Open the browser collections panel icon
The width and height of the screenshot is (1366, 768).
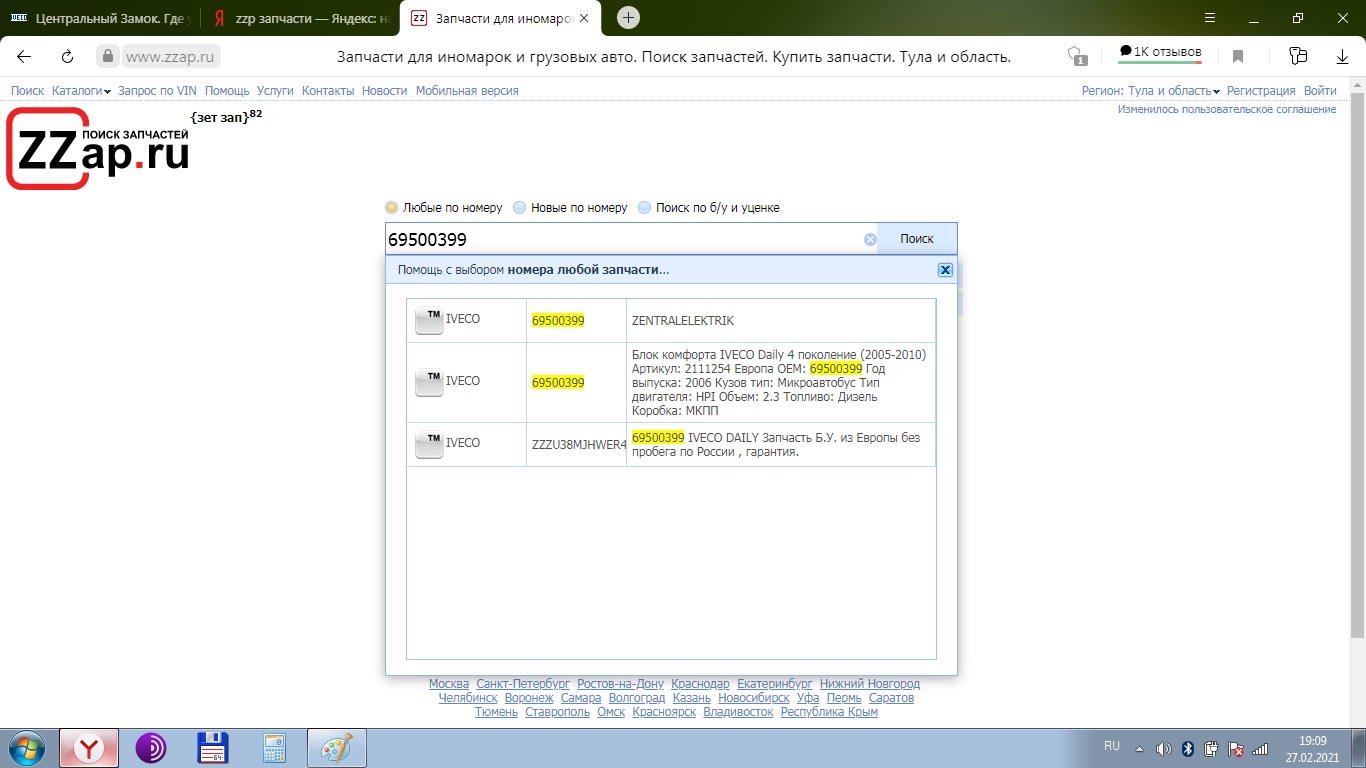[1298, 57]
